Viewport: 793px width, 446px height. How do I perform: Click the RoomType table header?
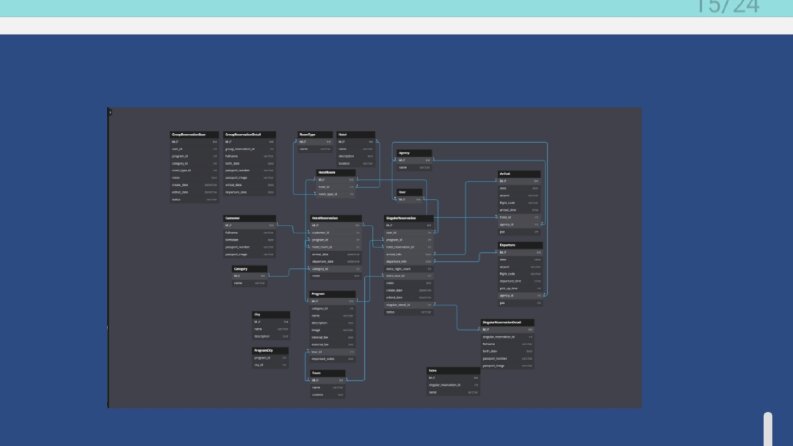pyautogui.click(x=315, y=135)
